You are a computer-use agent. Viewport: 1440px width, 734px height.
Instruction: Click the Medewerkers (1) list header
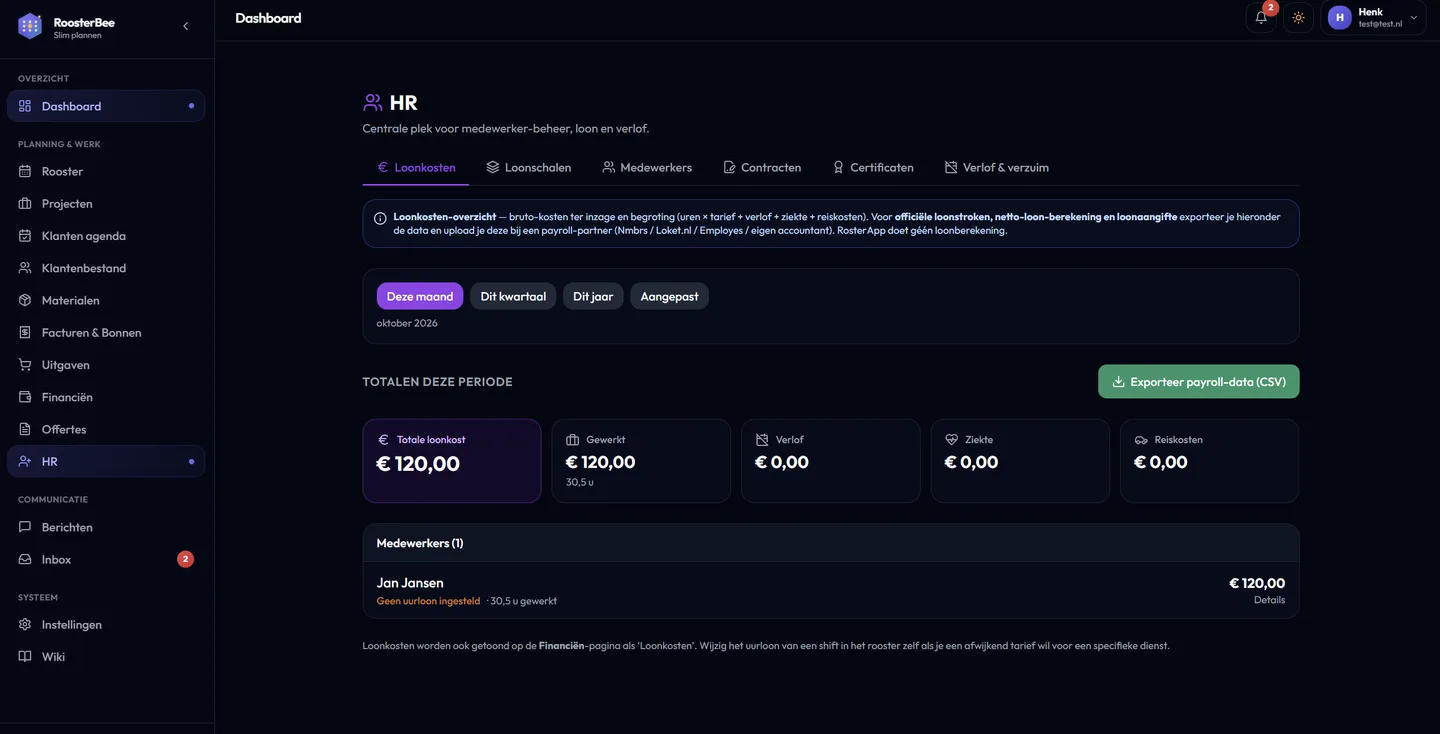[831, 543]
